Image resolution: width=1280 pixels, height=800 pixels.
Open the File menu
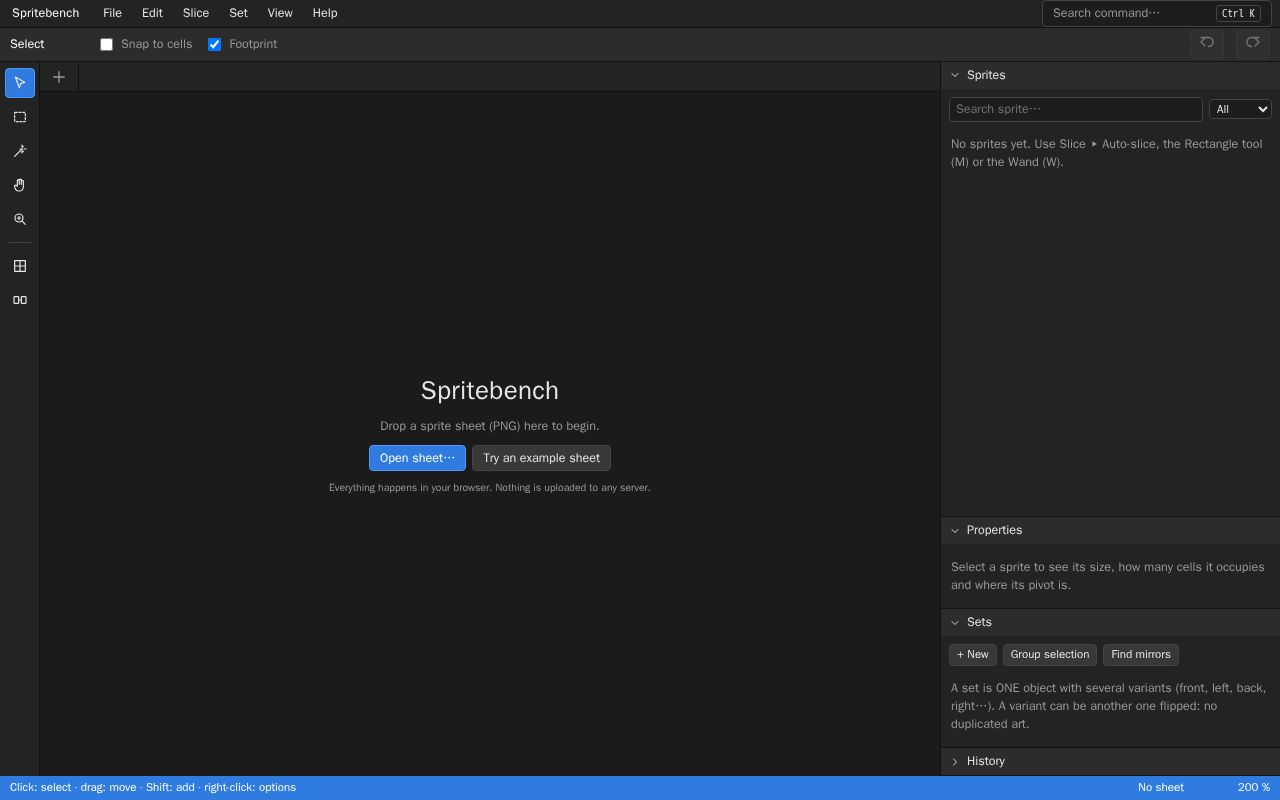[x=112, y=13]
